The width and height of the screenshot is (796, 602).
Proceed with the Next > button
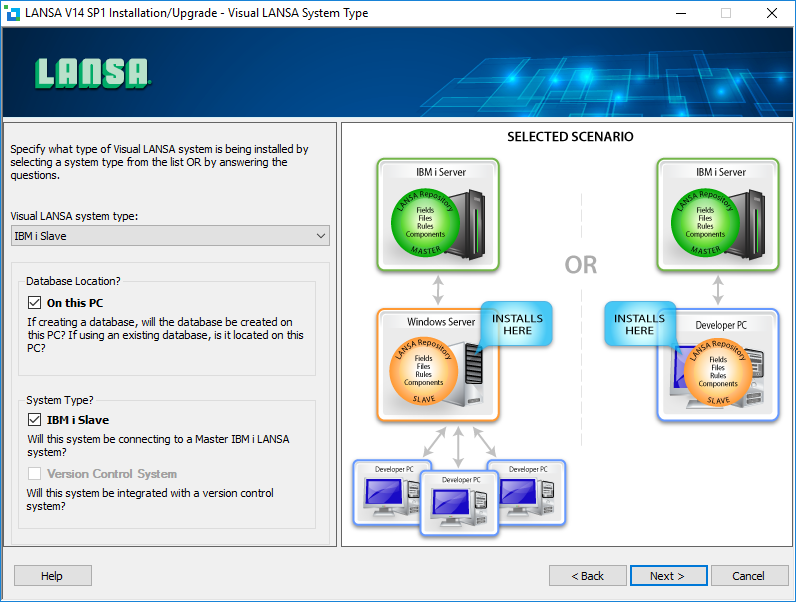pyautogui.click(x=669, y=576)
